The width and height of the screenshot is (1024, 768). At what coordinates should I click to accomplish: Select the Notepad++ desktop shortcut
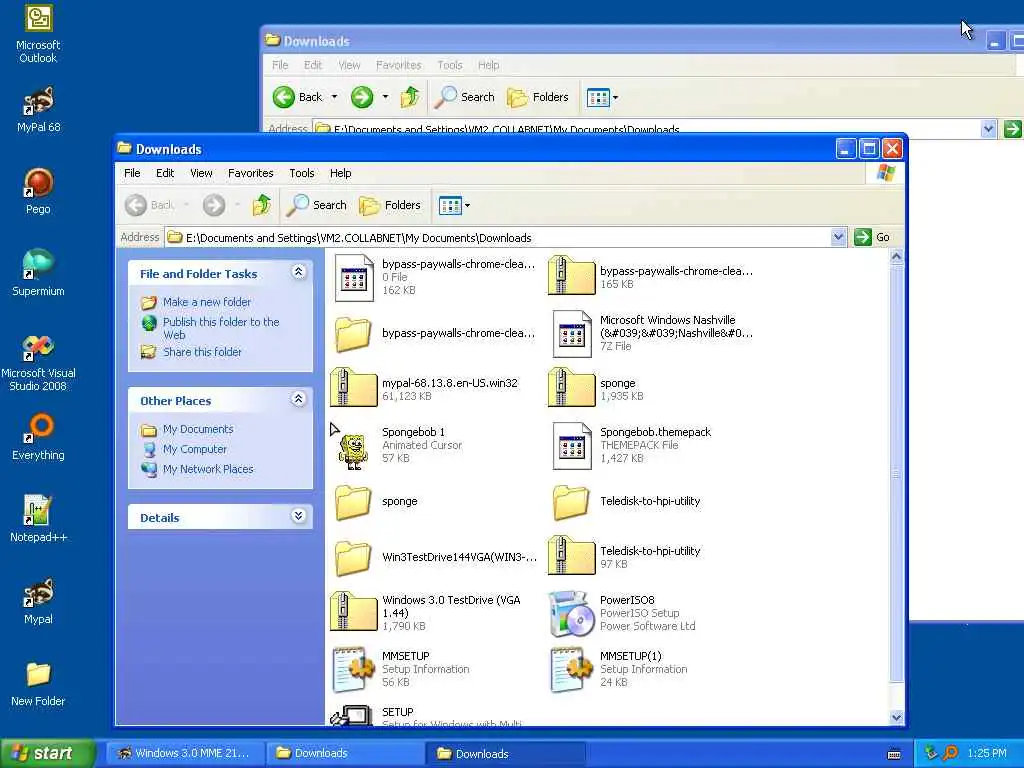click(38, 519)
